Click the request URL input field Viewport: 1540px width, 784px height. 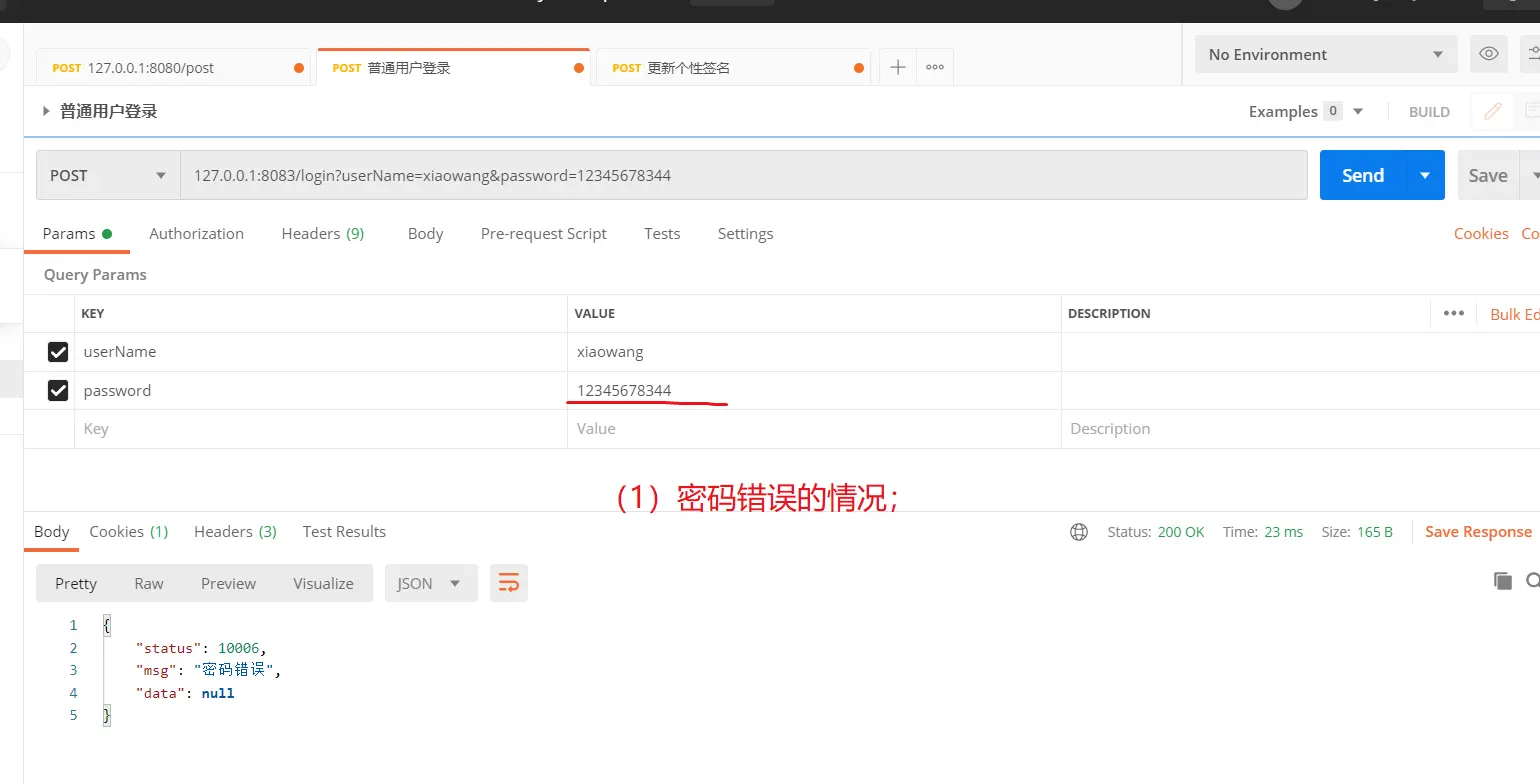740,175
